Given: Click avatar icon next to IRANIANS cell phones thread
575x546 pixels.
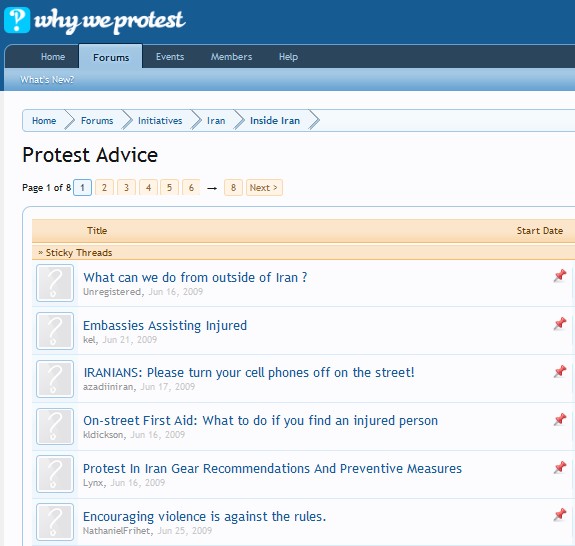Looking at the screenshot, I should tap(55, 379).
